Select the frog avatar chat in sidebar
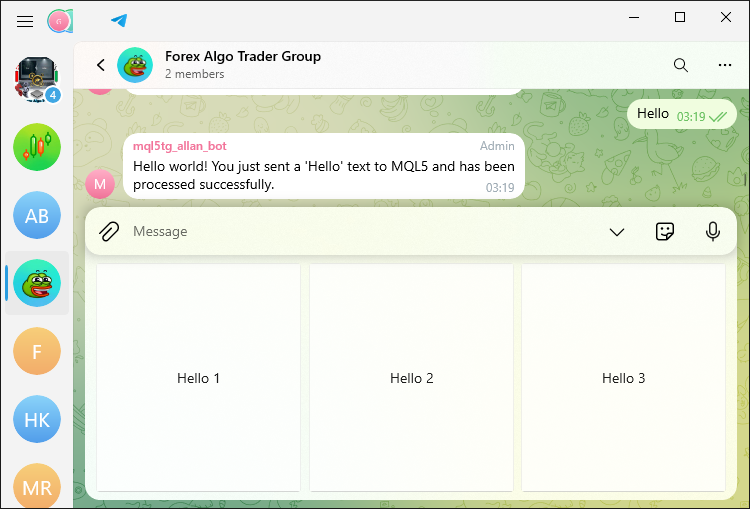750x509 pixels. pyautogui.click(x=37, y=283)
